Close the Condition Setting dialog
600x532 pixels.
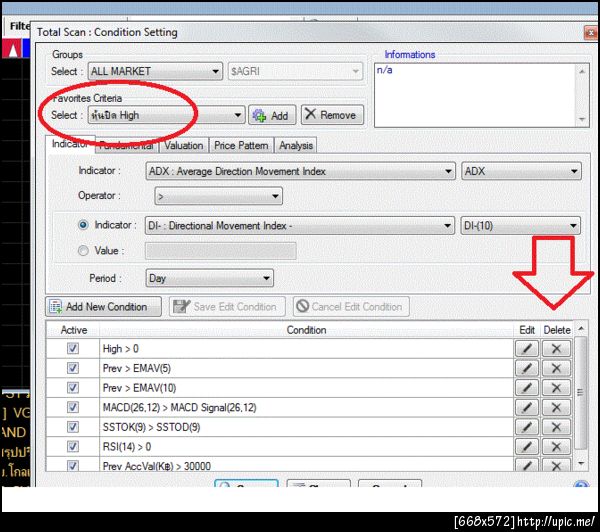(591, 33)
